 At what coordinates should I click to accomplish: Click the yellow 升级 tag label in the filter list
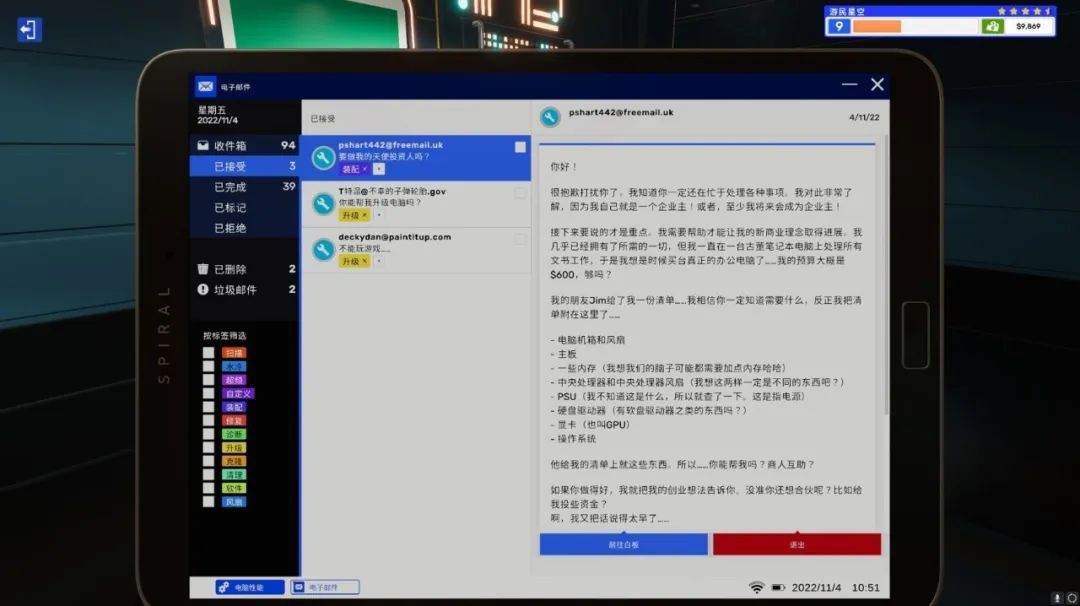[233, 448]
